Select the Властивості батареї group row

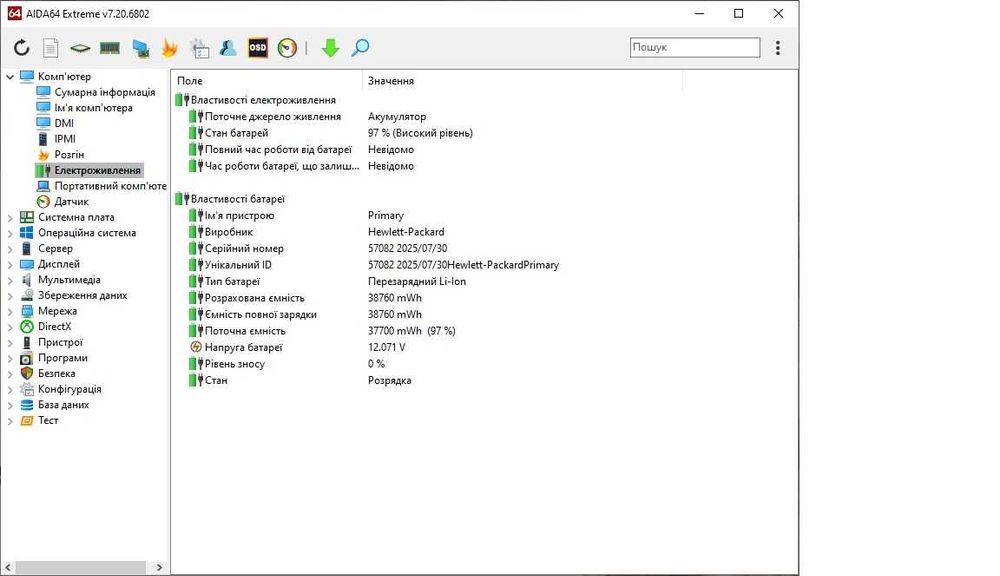tap(237, 199)
